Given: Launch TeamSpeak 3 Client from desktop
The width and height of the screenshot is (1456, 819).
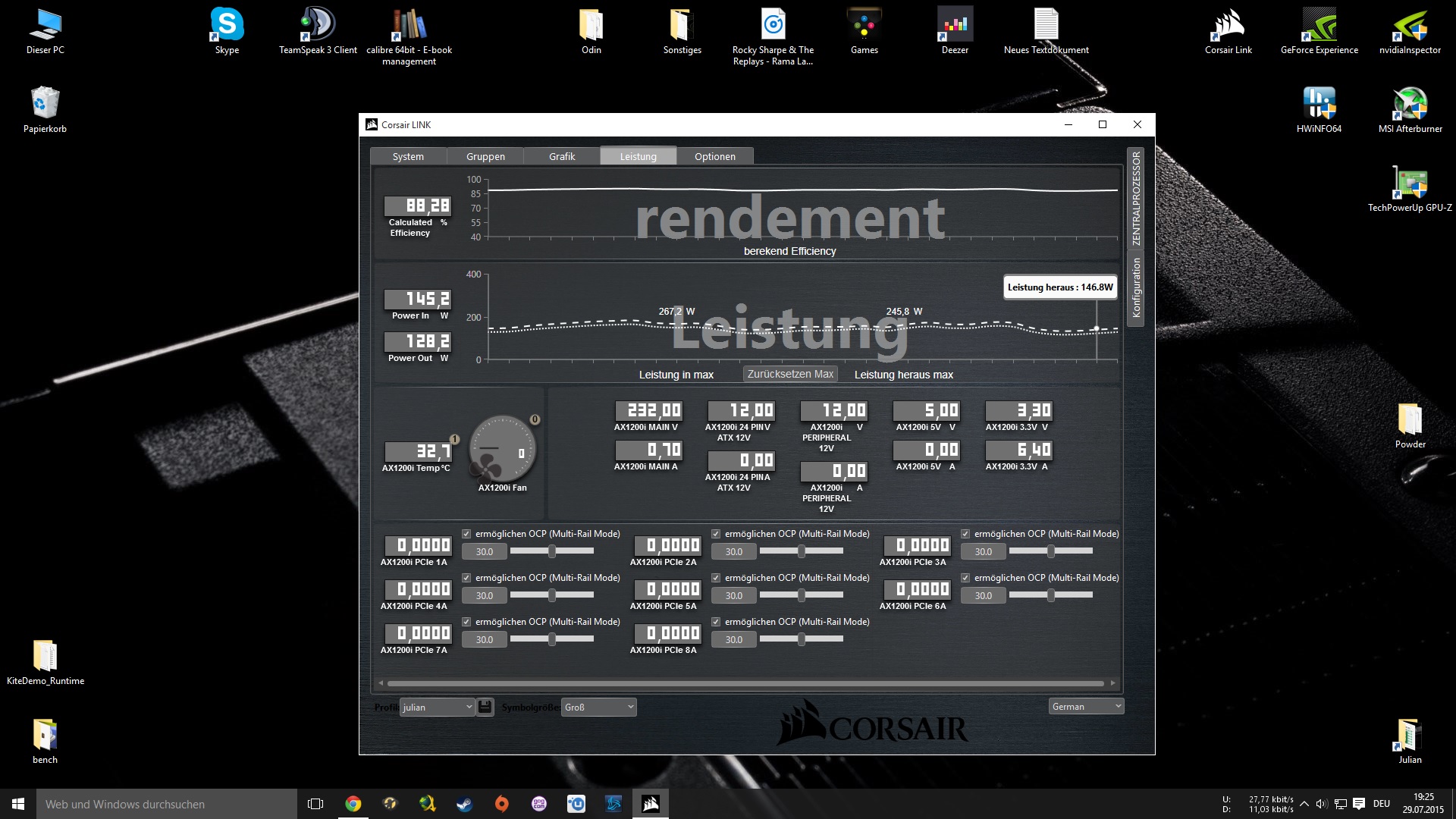Looking at the screenshot, I should [x=318, y=31].
